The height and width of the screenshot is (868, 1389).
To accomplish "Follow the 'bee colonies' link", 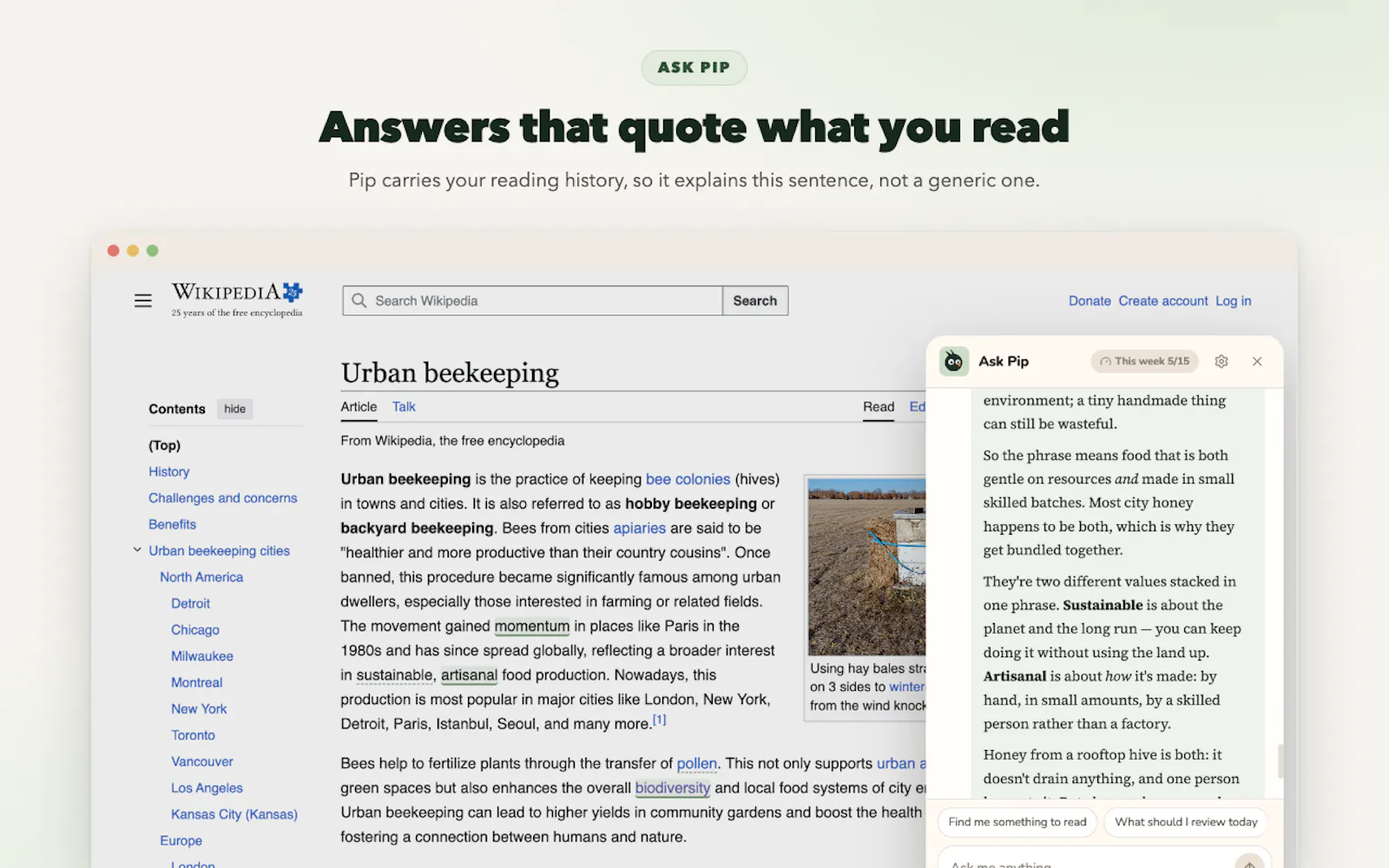I will click(688, 479).
